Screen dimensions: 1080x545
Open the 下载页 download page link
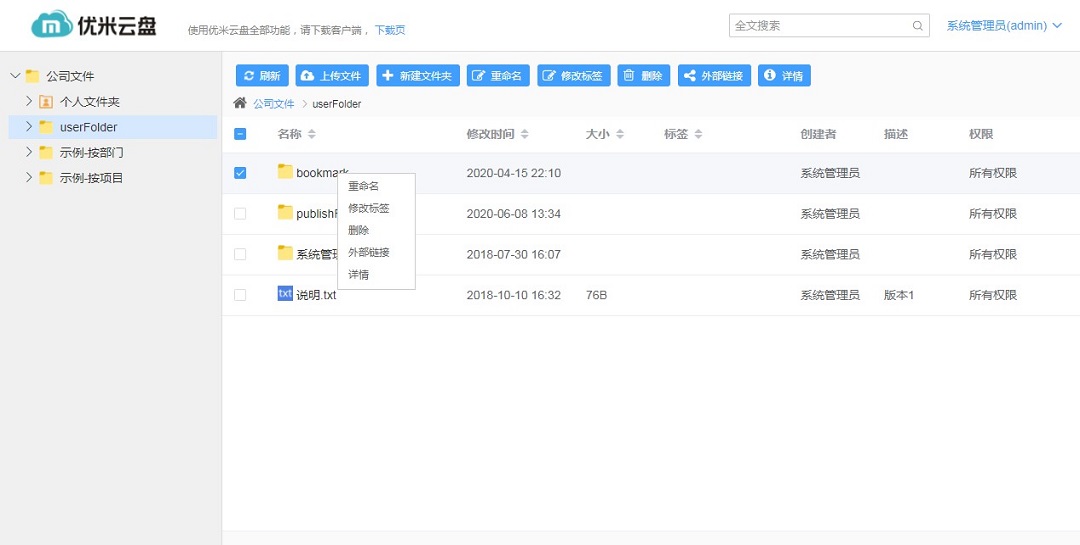pos(390,30)
